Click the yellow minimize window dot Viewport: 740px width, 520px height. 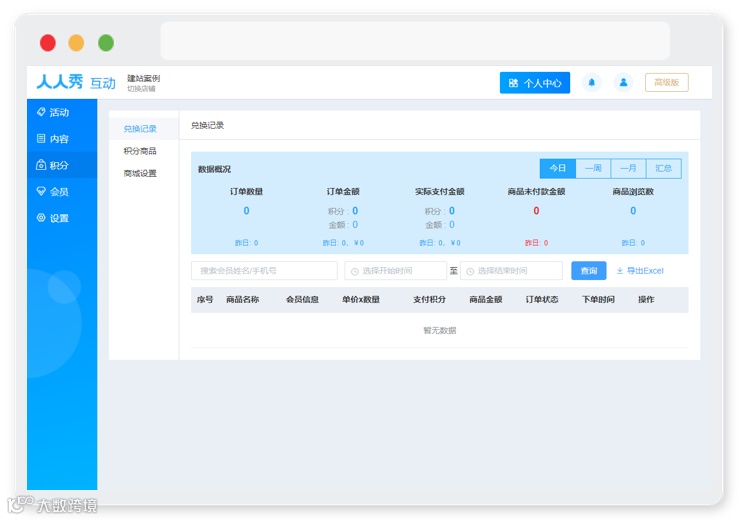coord(76,43)
